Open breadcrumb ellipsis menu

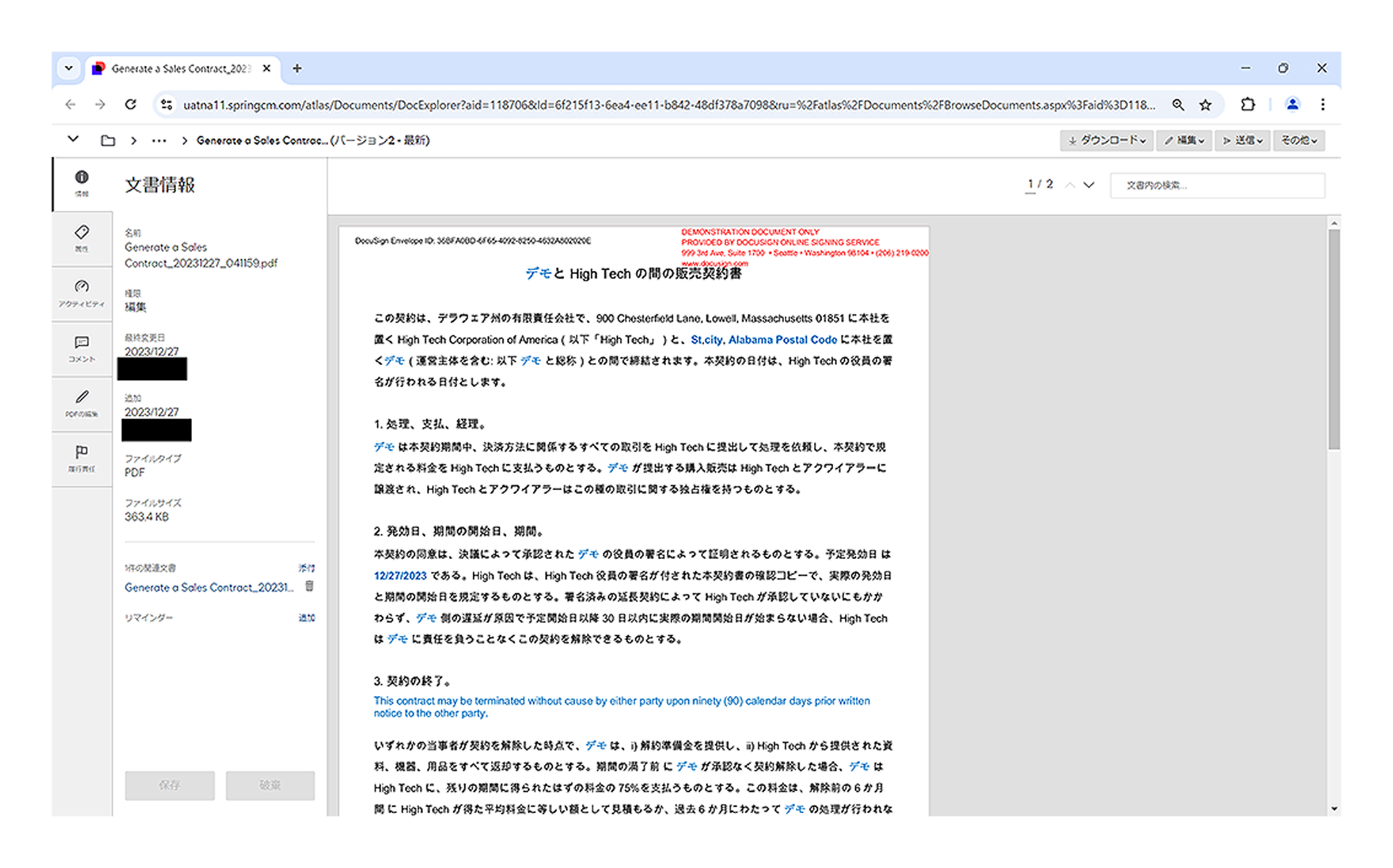[159, 141]
